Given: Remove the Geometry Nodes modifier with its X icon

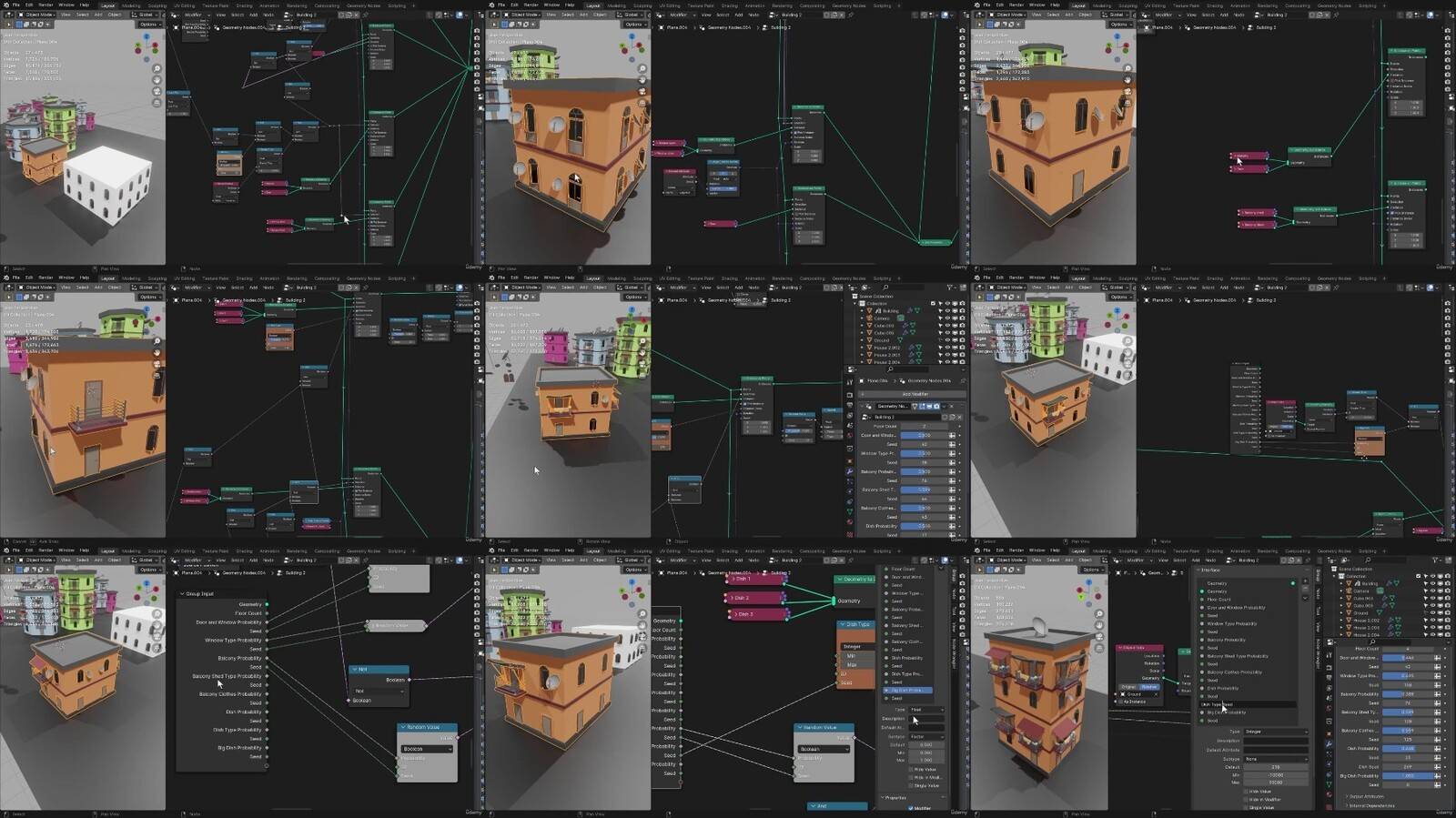Looking at the screenshot, I should [952, 407].
